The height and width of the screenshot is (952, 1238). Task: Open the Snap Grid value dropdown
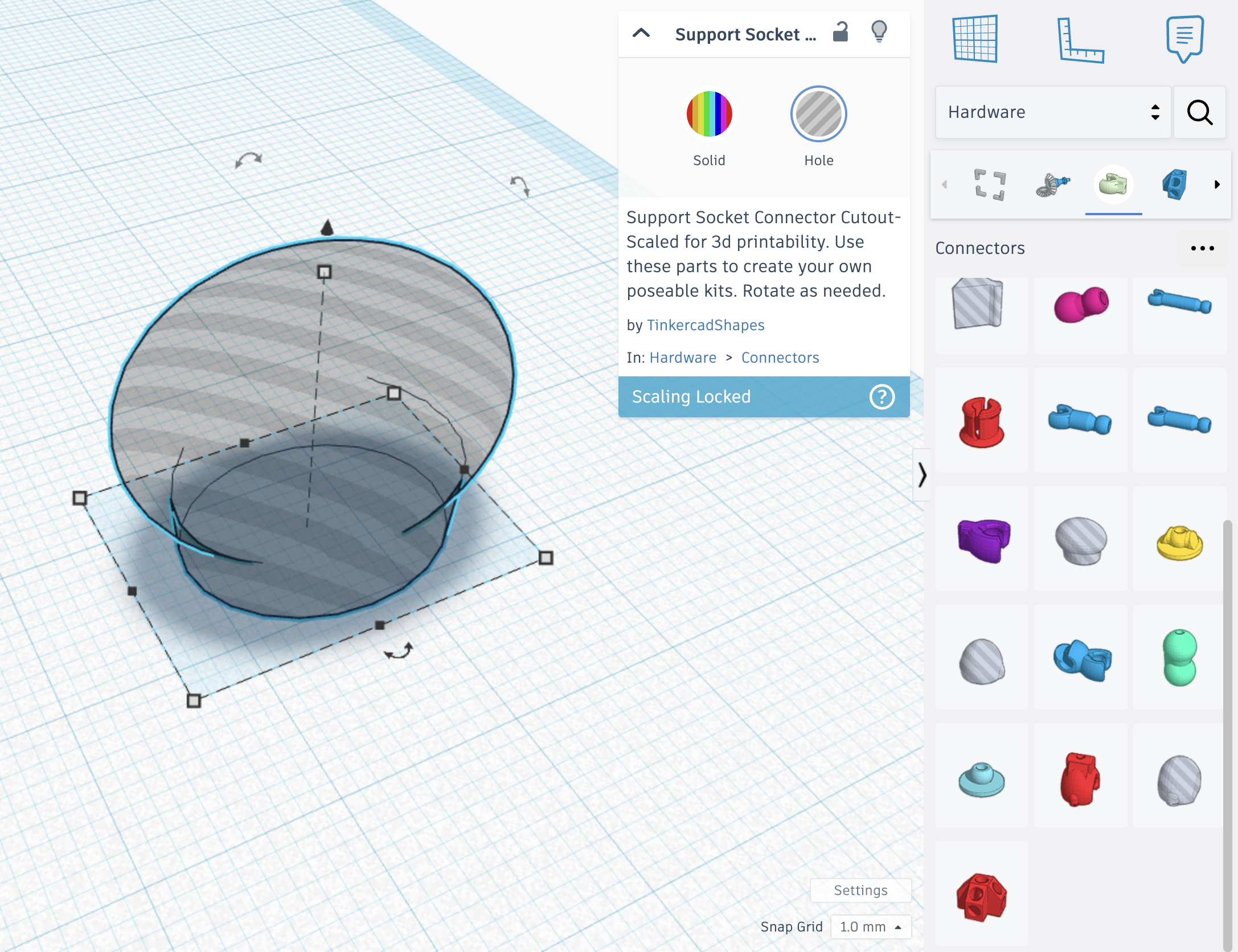pyautogui.click(x=870, y=926)
